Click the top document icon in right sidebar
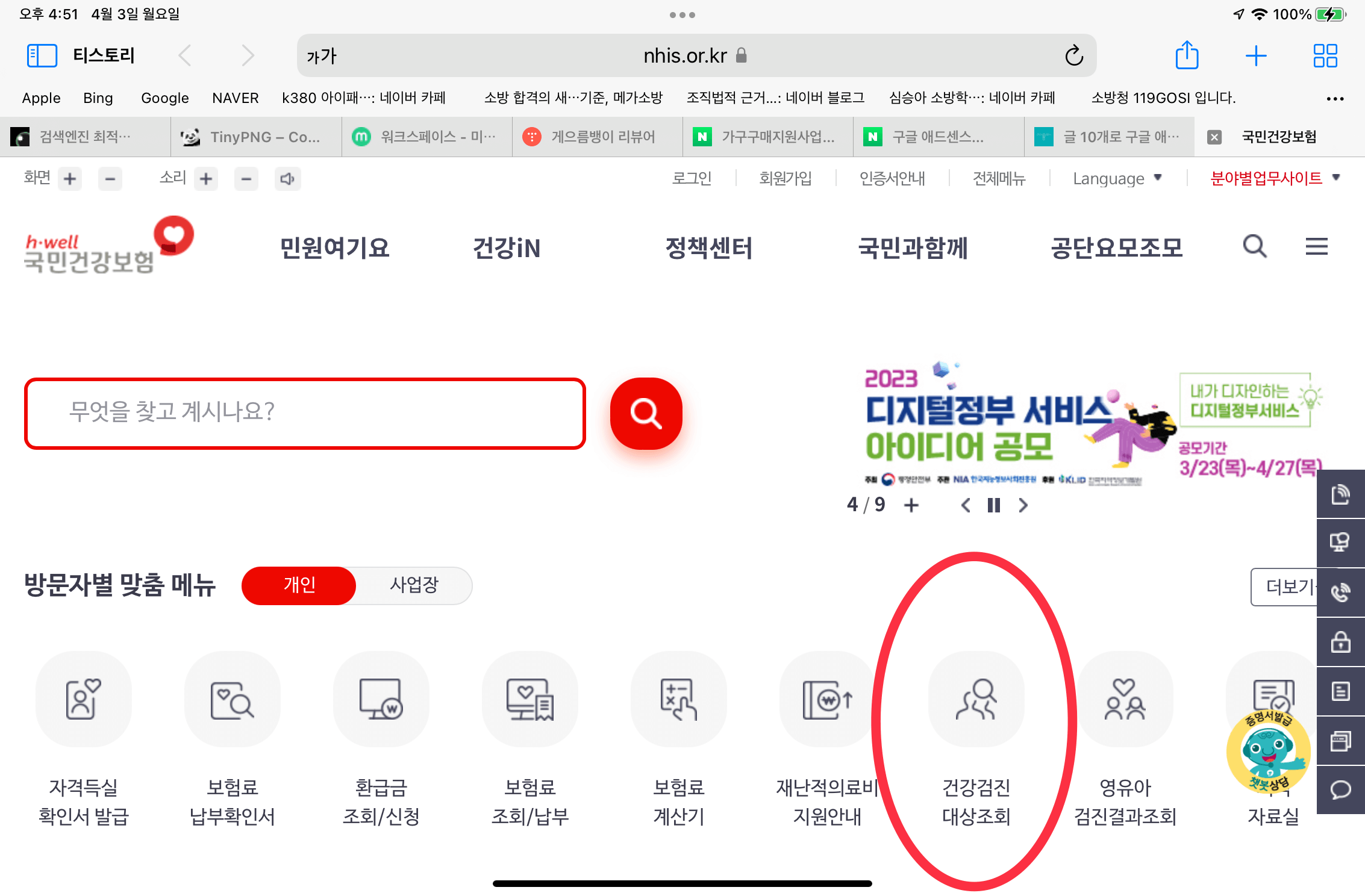Image resolution: width=1365 pixels, height=896 pixels. (1340, 494)
